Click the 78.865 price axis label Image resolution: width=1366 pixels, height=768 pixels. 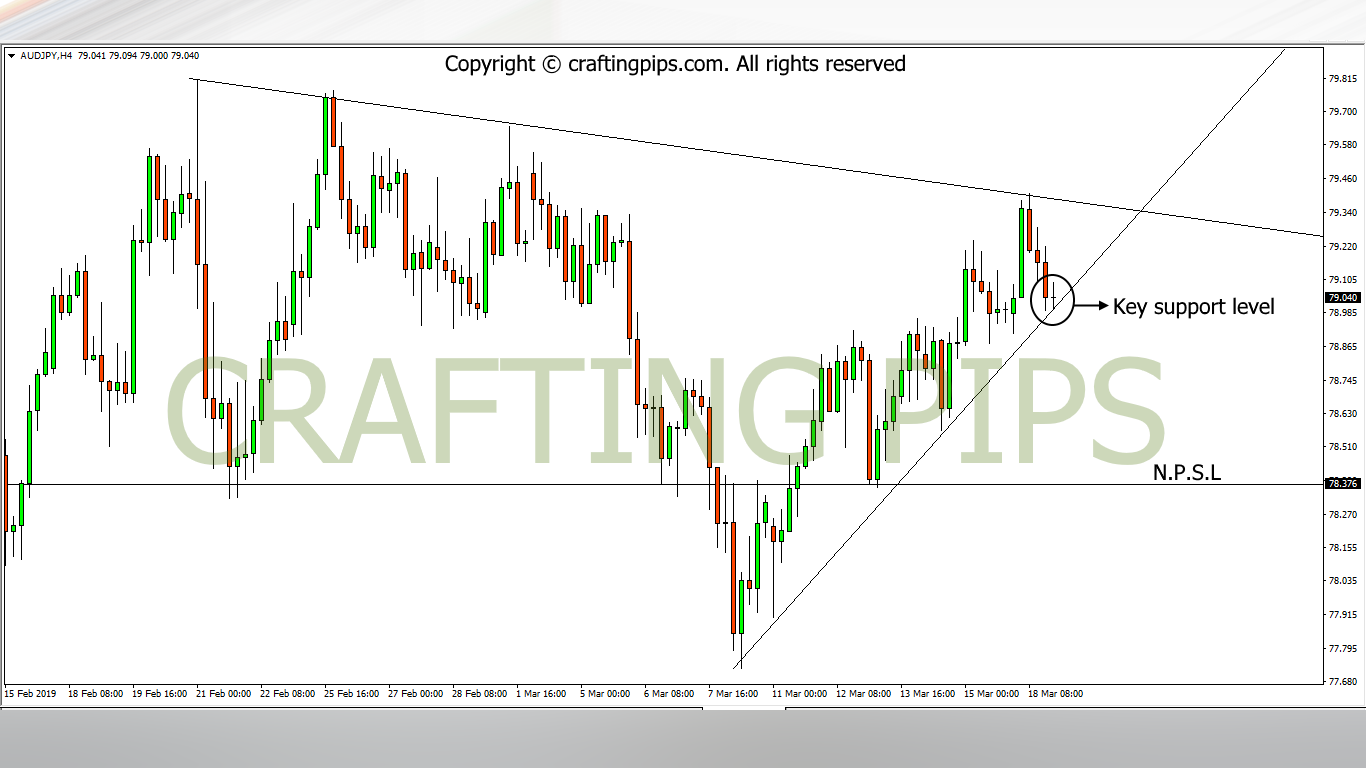(x=1342, y=347)
